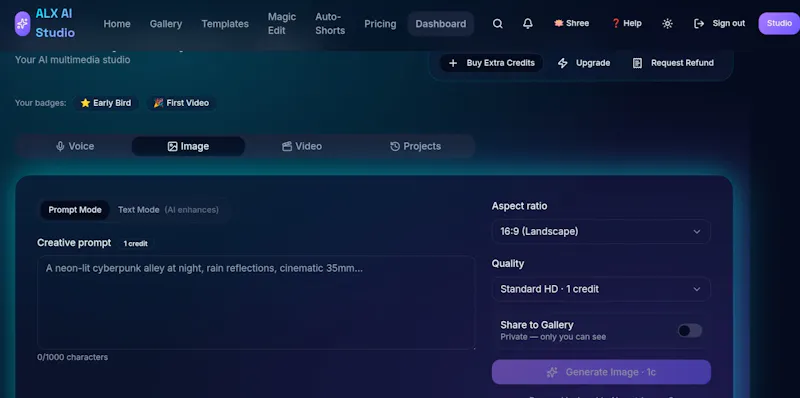This screenshot has height=398, width=800.
Task: Expand Quality chevron arrow
Action: [696, 289]
